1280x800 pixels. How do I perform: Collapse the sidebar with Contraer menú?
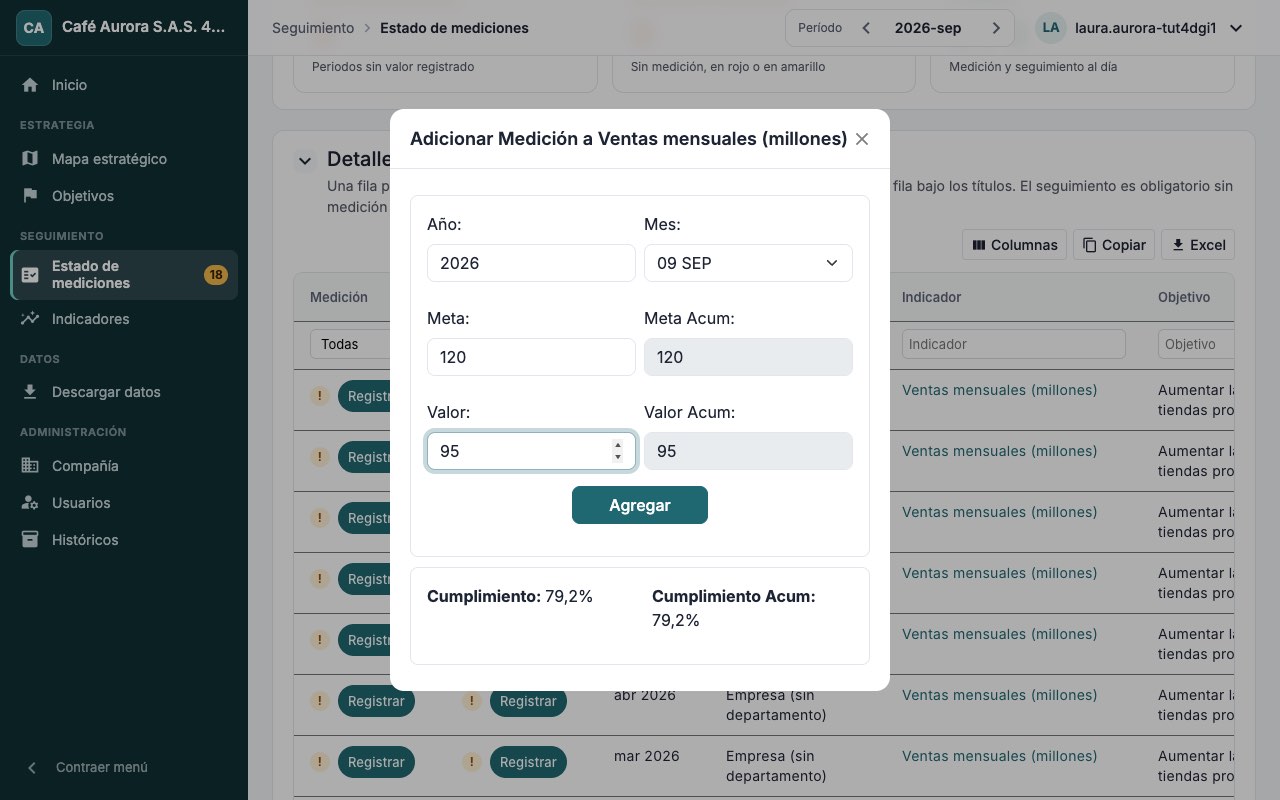[88, 767]
